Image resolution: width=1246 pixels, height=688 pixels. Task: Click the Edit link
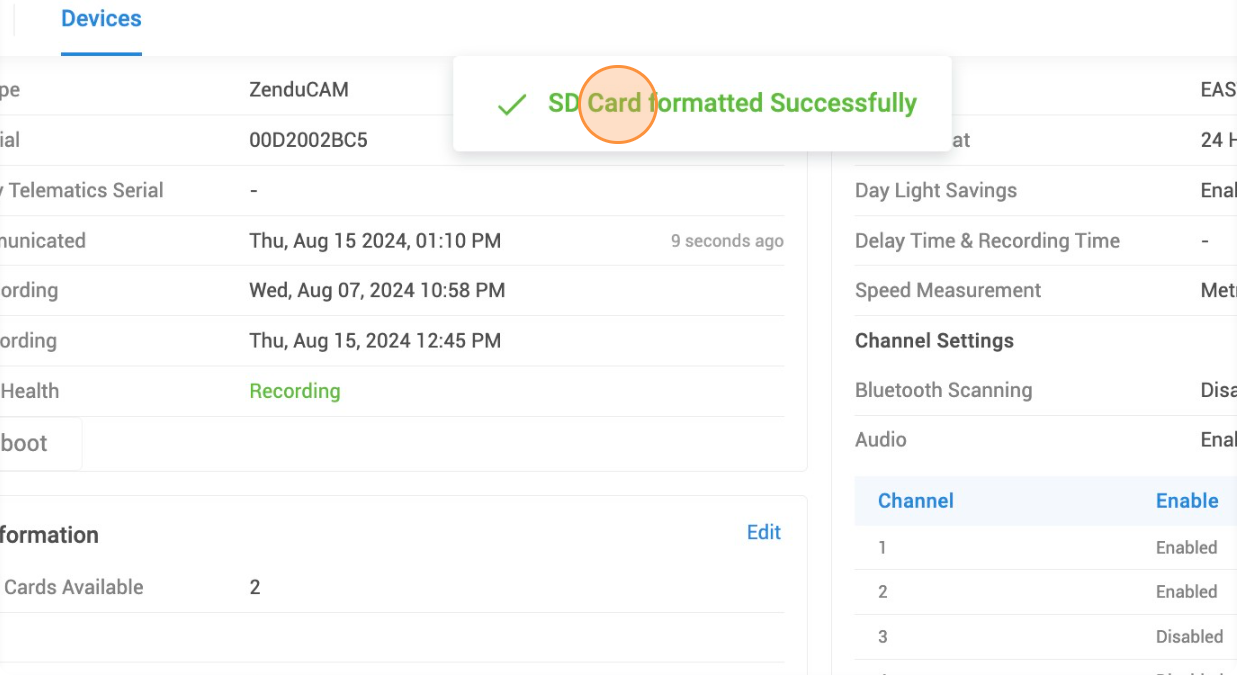coord(763,532)
